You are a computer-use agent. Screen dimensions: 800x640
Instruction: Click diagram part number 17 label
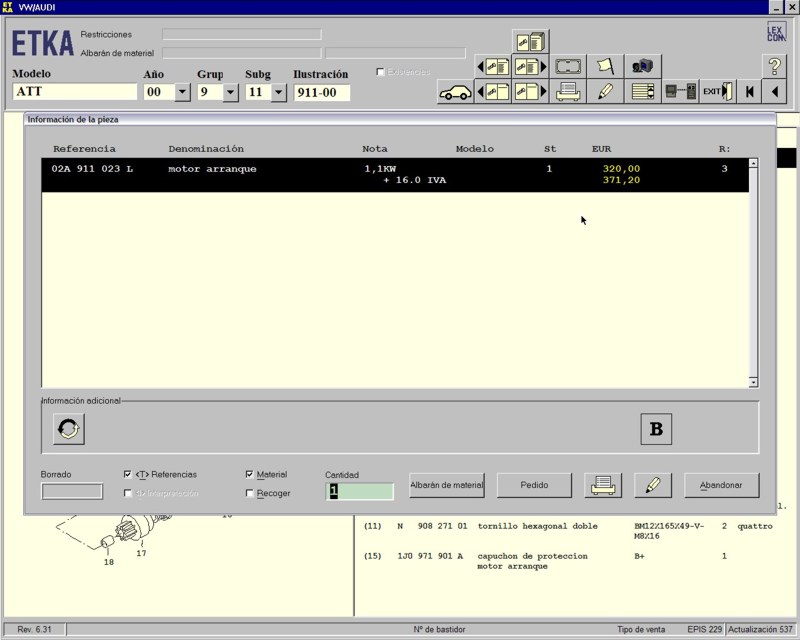coord(141,553)
